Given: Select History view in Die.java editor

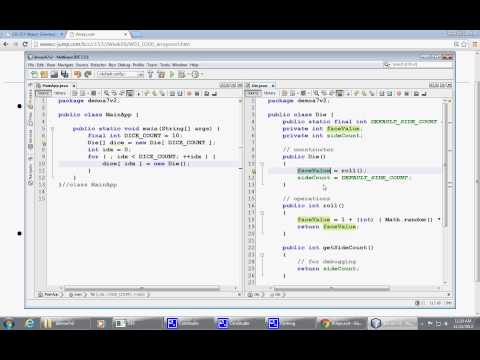Looking at the screenshot, I should [270, 93].
